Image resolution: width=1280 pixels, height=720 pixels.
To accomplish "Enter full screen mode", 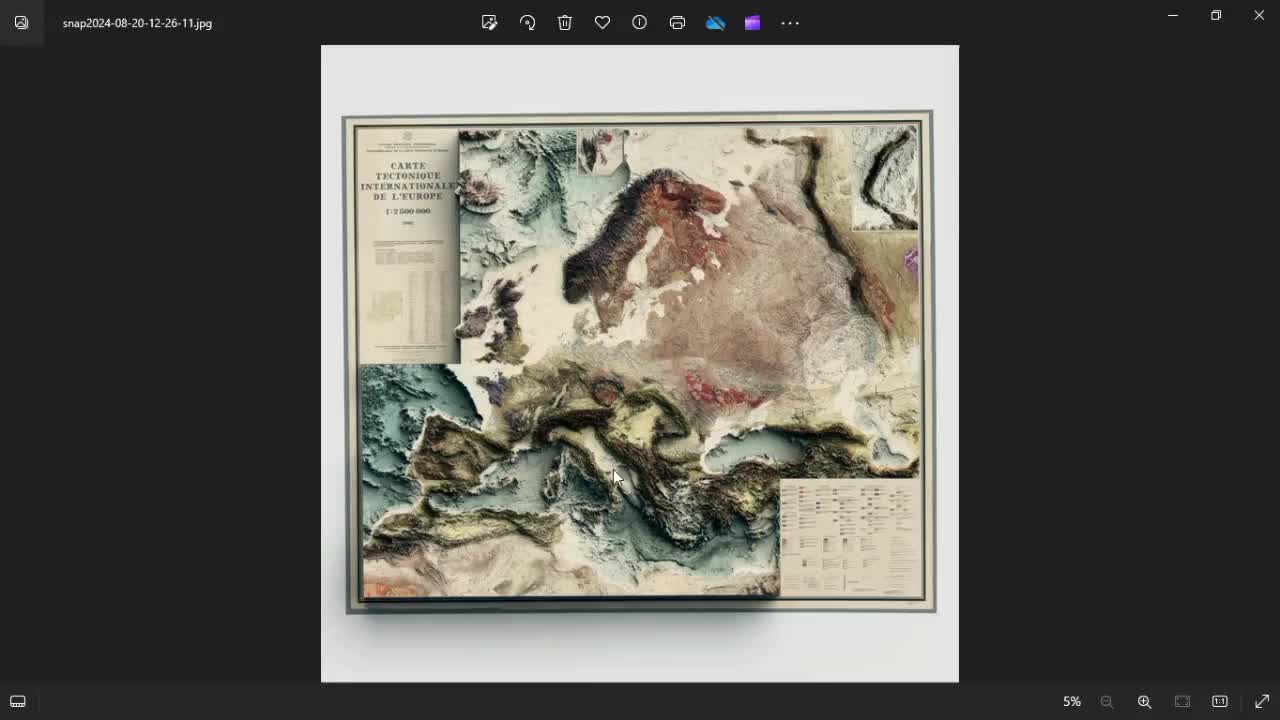I will [x=1262, y=701].
